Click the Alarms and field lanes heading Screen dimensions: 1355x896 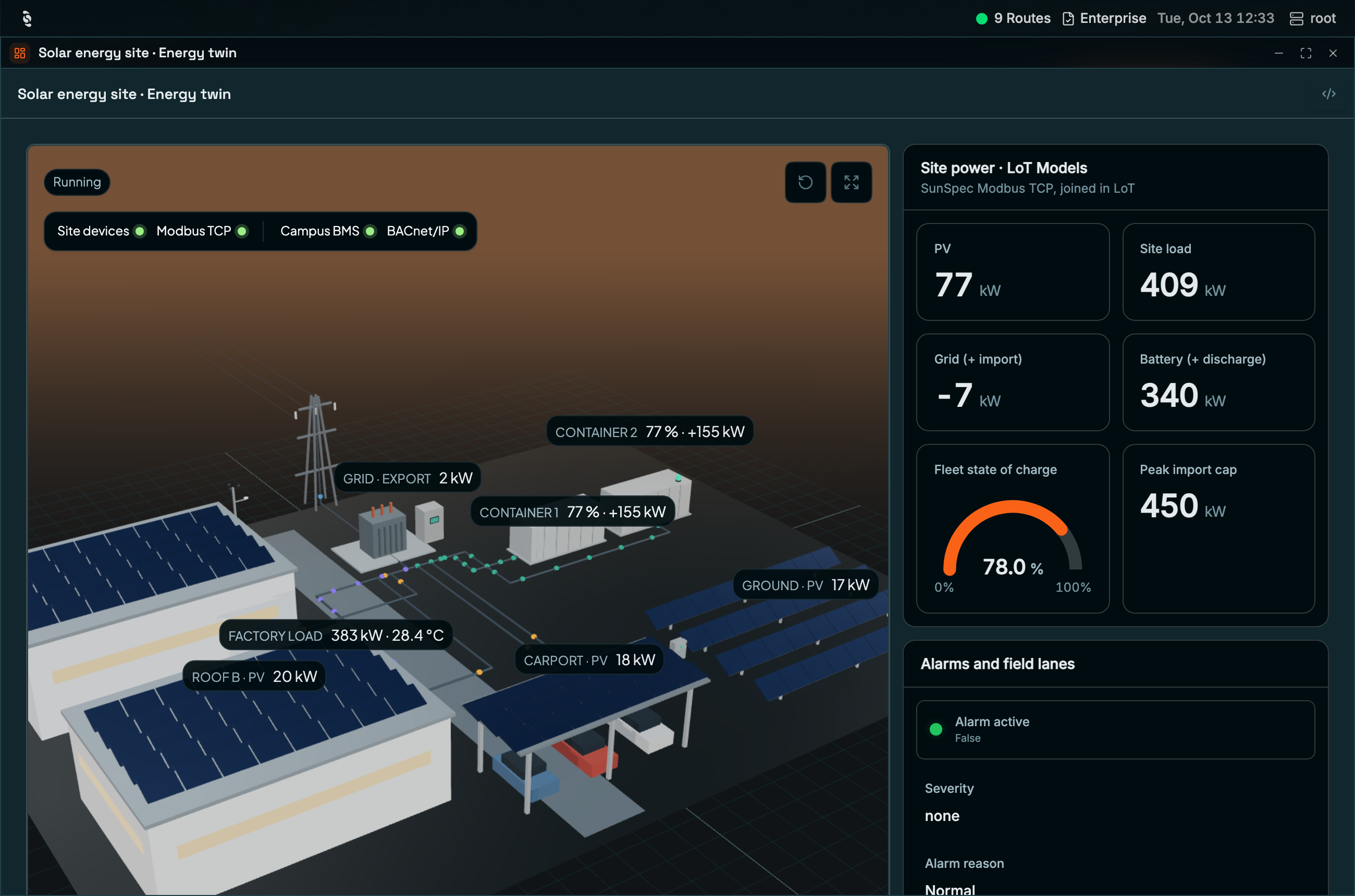coord(997,664)
